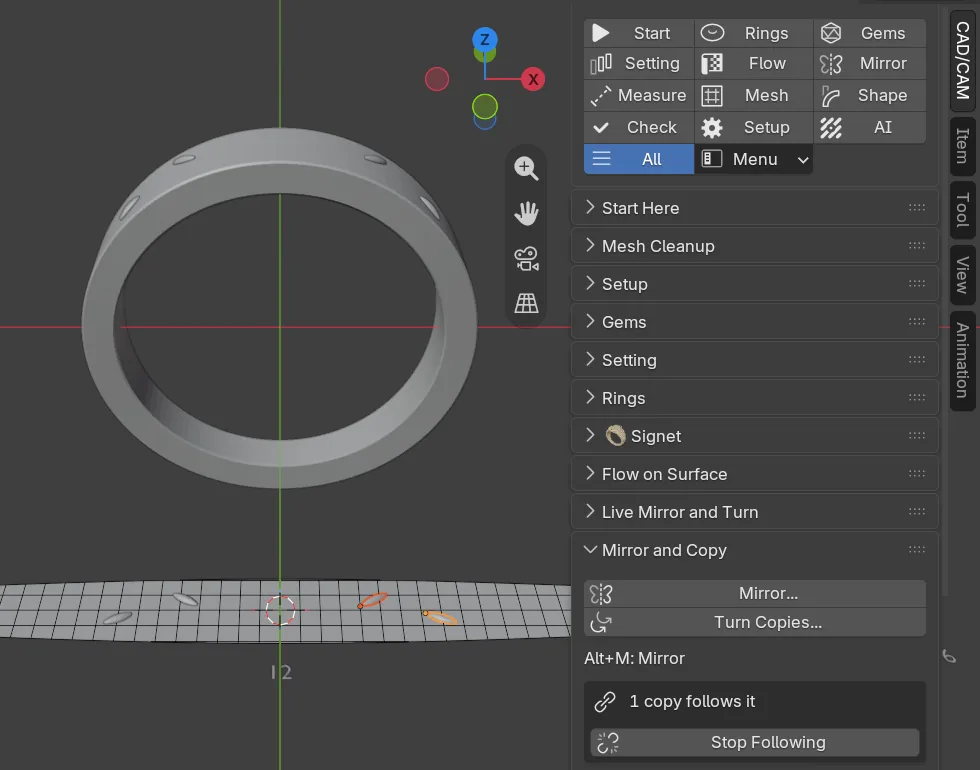Toggle perspective/orthographic grid icon
This screenshot has width=980, height=770.
pos(526,303)
